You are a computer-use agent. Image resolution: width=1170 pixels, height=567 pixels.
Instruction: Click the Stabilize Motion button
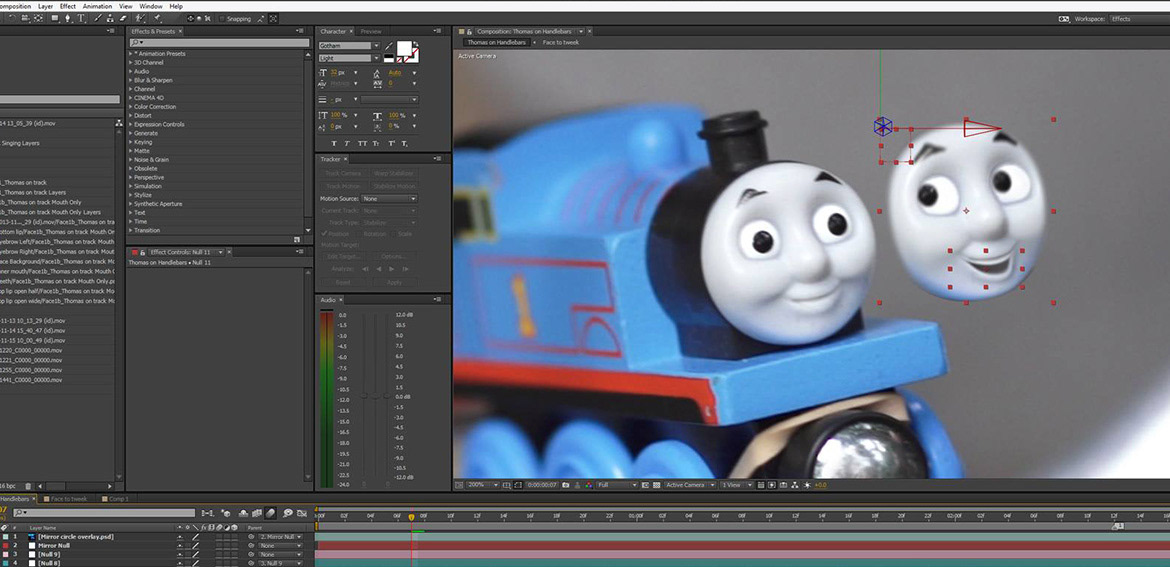click(x=393, y=186)
